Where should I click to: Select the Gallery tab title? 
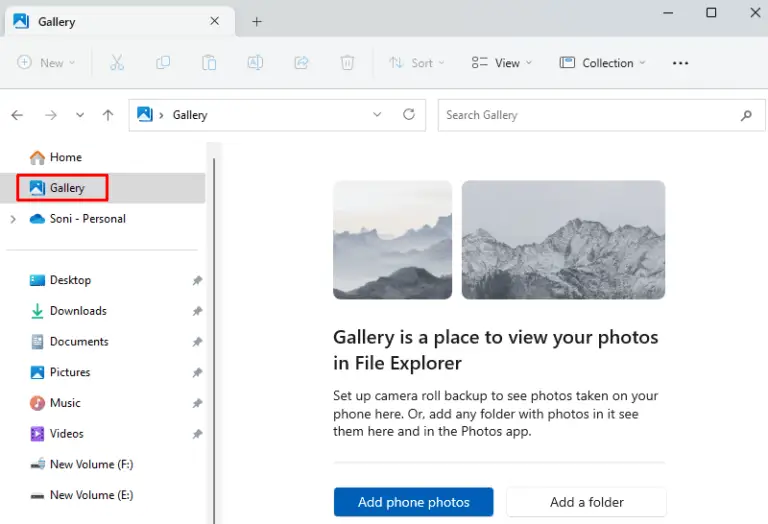coord(57,22)
